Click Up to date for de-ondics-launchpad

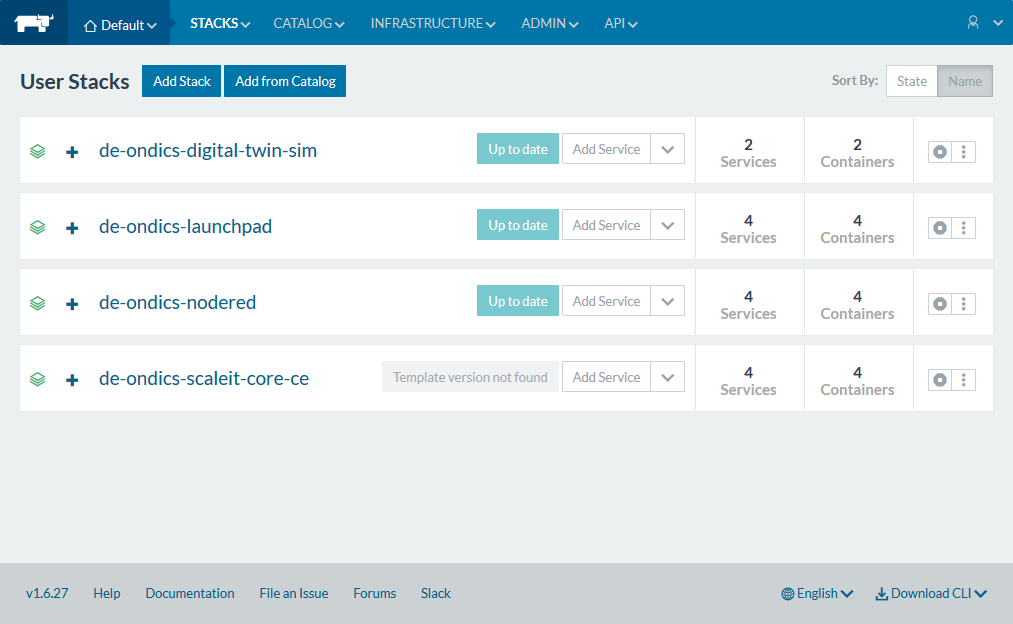point(517,225)
